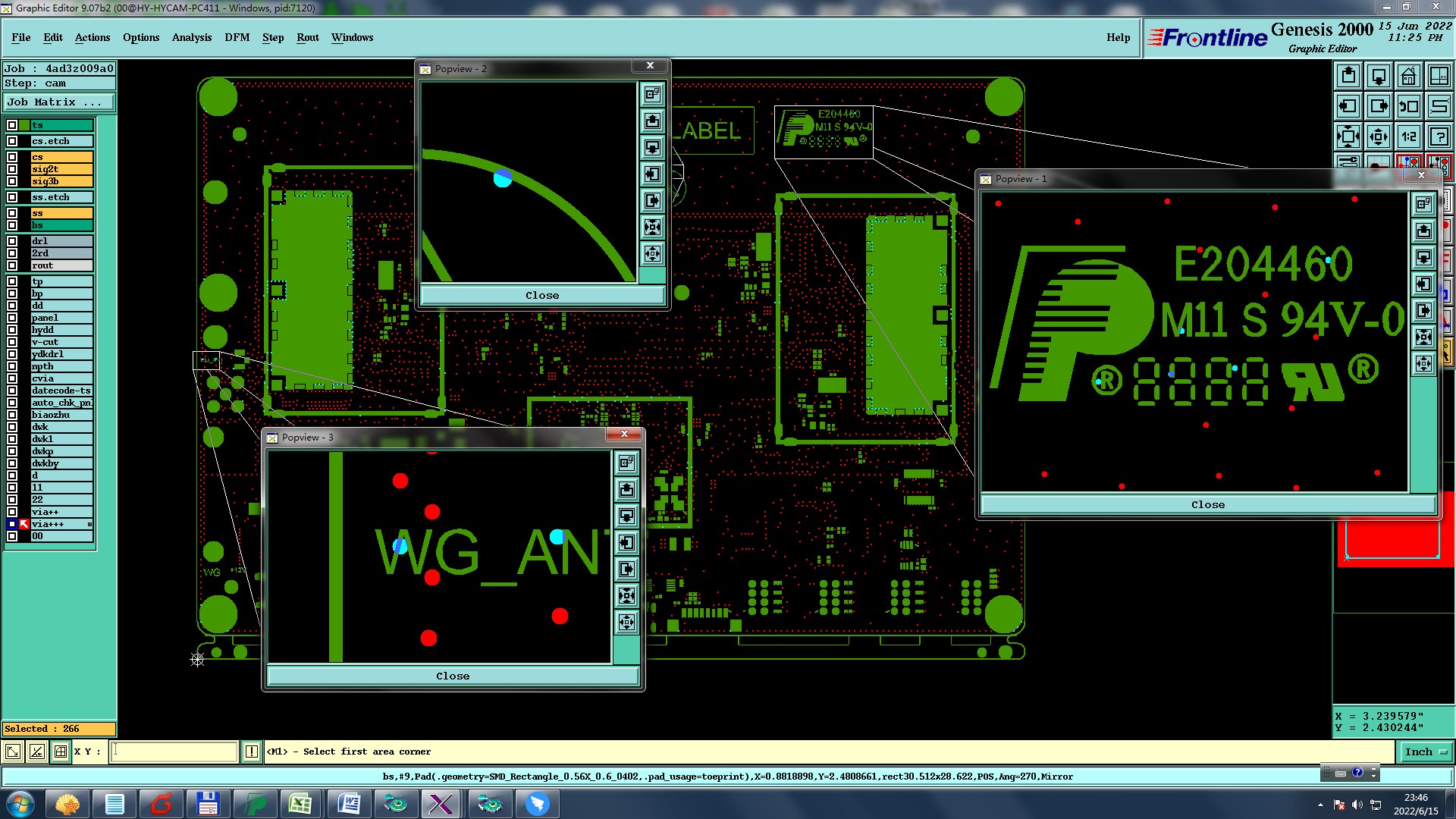
Task: Toggle the panel layer checkbox
Action: (x=12, y=318)
